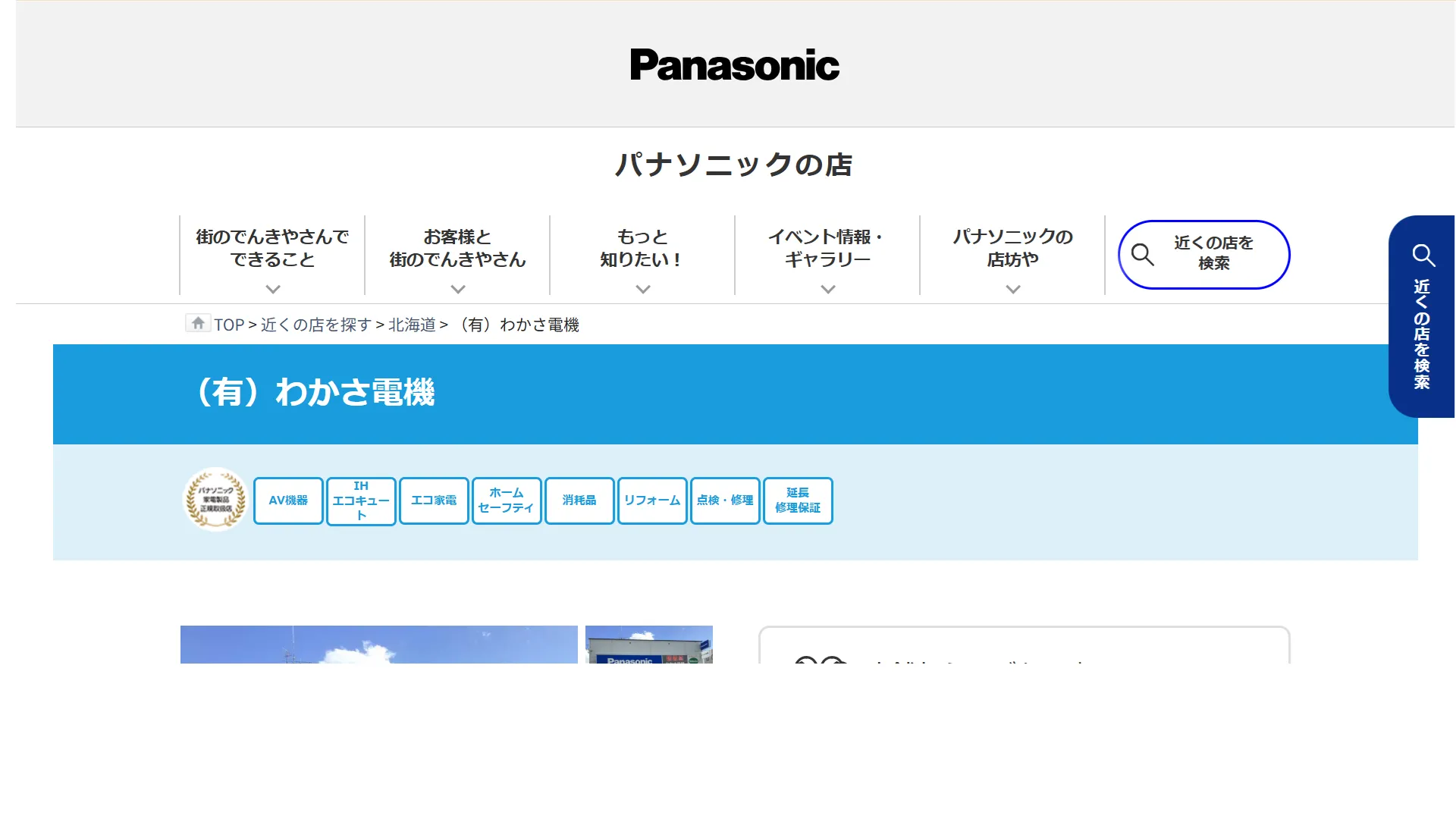Click the Panasonic logo in the header

point(734,65)
